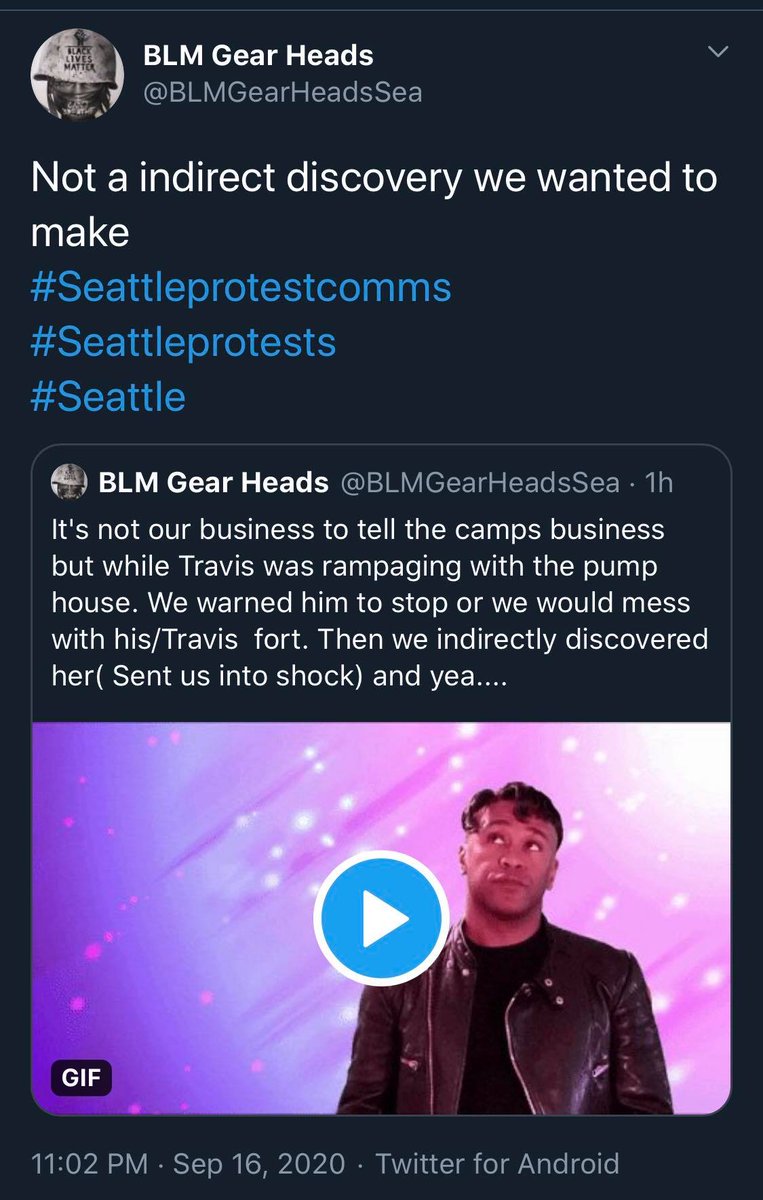
Task: Open the #Seattle hashtag
Action: (x=109, y=397)
